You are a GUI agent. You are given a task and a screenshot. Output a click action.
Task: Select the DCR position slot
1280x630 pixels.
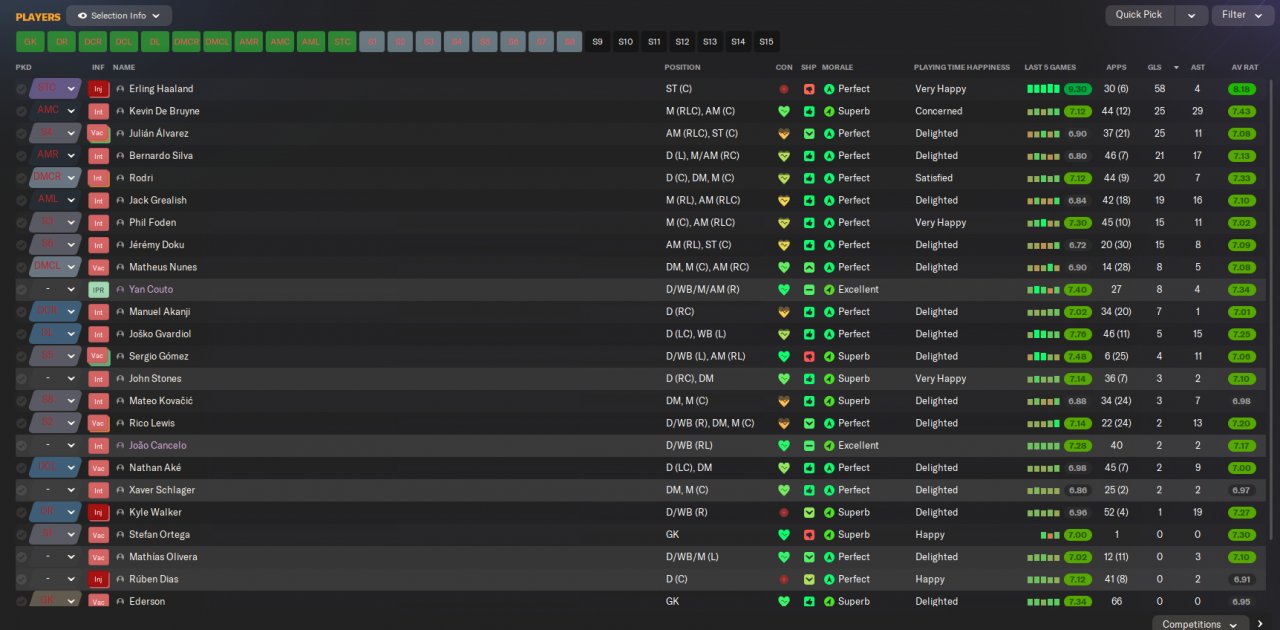coord(93,42)
